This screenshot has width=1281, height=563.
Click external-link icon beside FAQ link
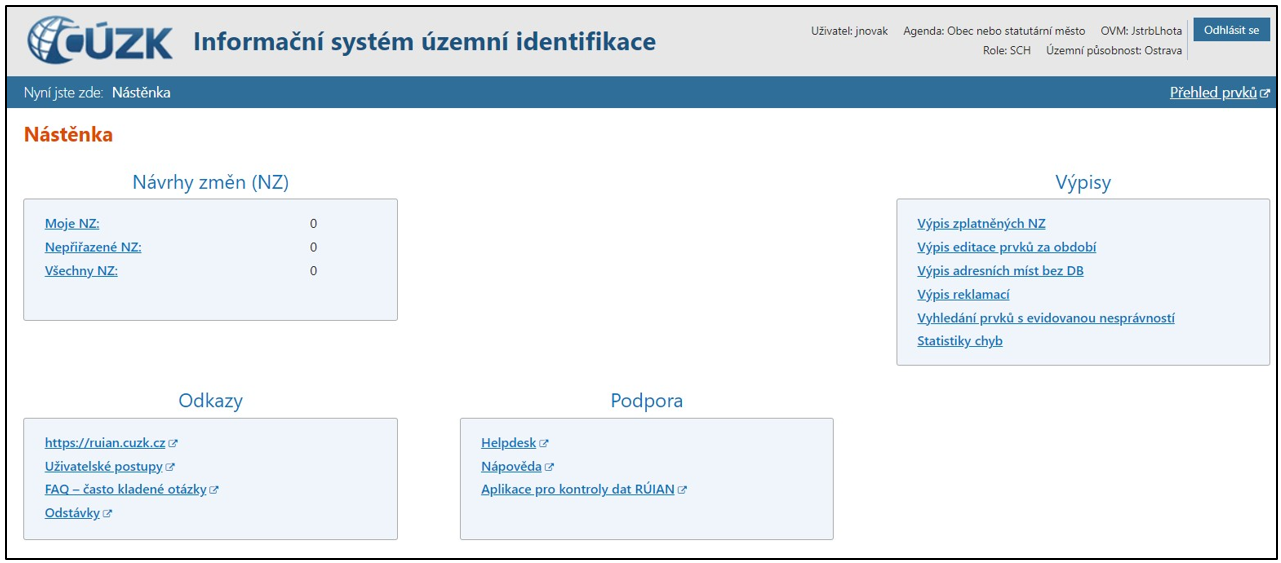click(x=214, y=490)
